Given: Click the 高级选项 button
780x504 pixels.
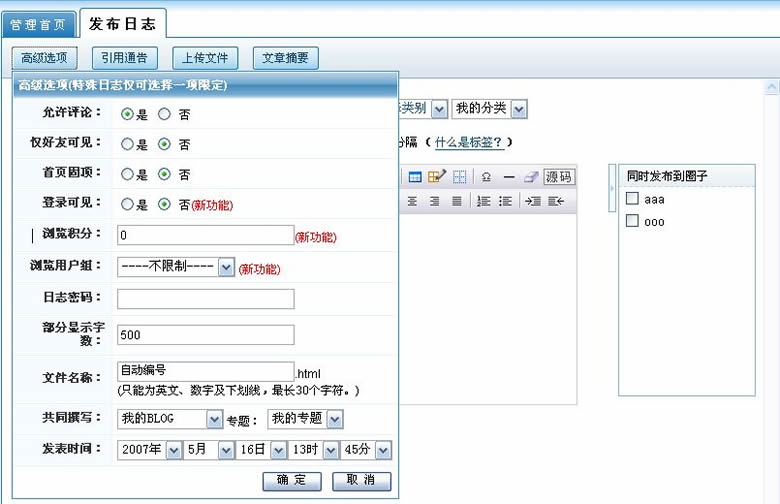Looking at the screenshot, I should coord(44,58).
